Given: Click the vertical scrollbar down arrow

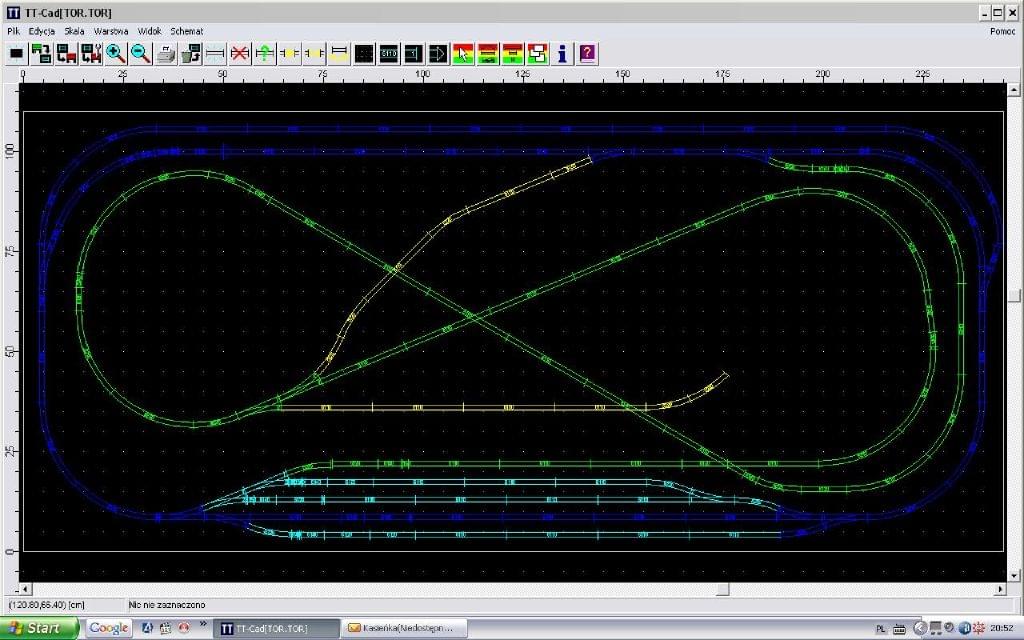Looking at the screenshot, I should [1014, 575].
